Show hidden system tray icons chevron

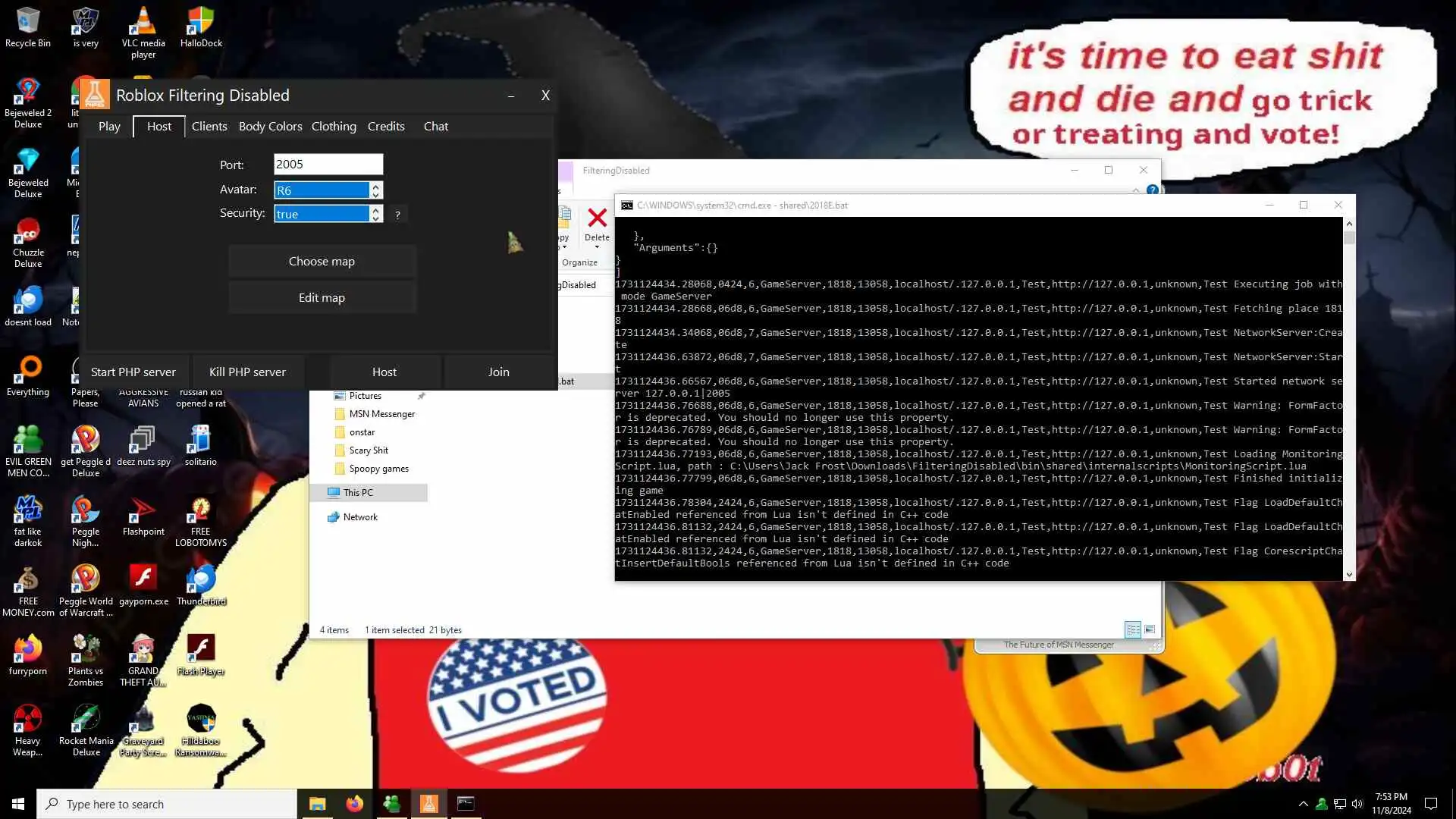1303,804
